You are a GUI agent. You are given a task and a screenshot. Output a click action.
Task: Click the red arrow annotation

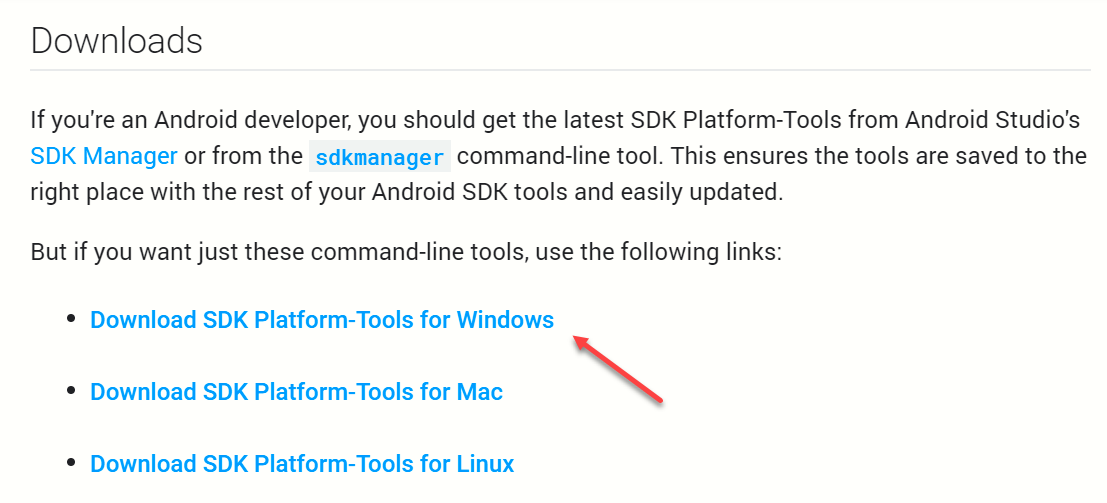[618, 369]
